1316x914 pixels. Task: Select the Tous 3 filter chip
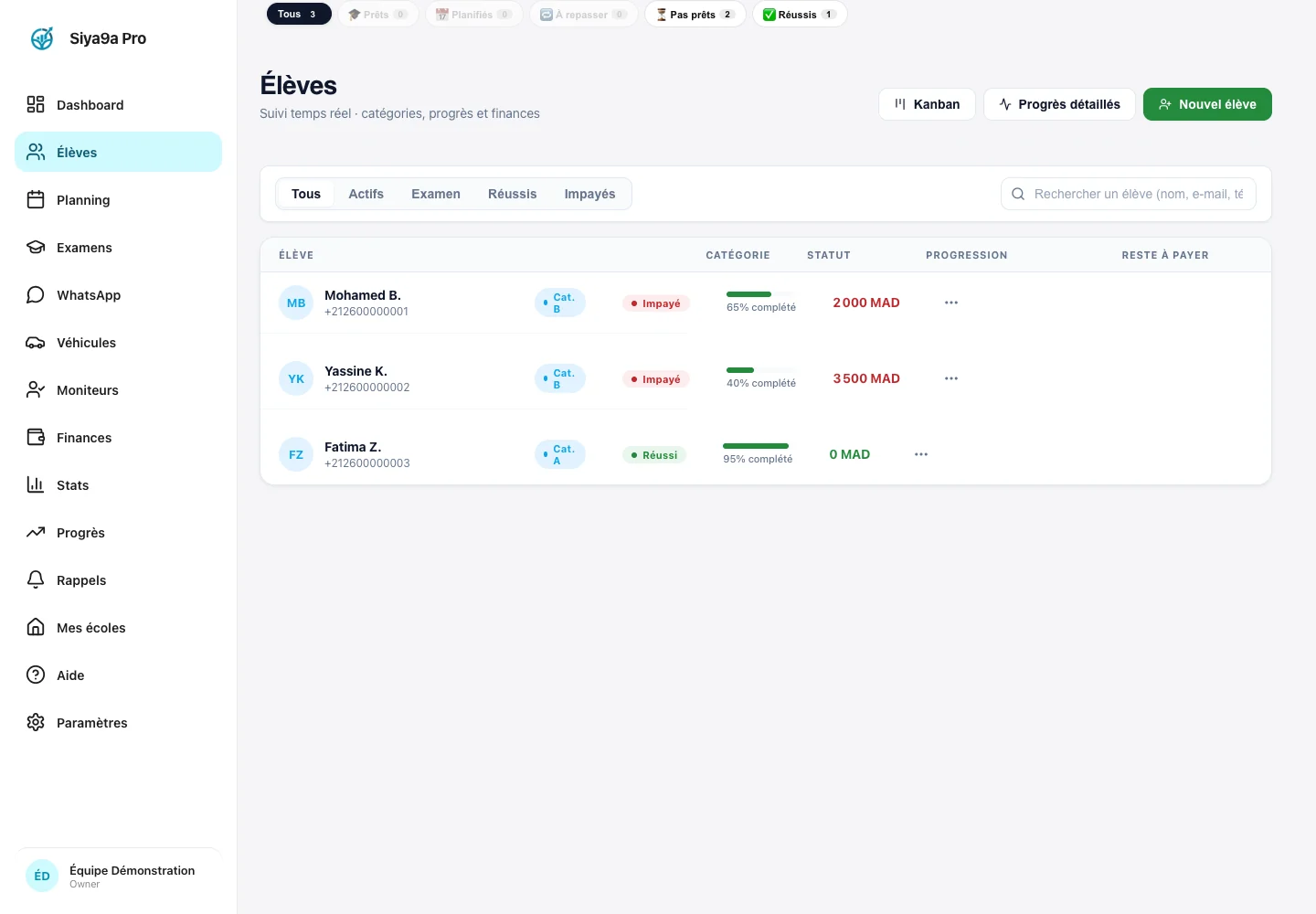click(x=299, y=14)
